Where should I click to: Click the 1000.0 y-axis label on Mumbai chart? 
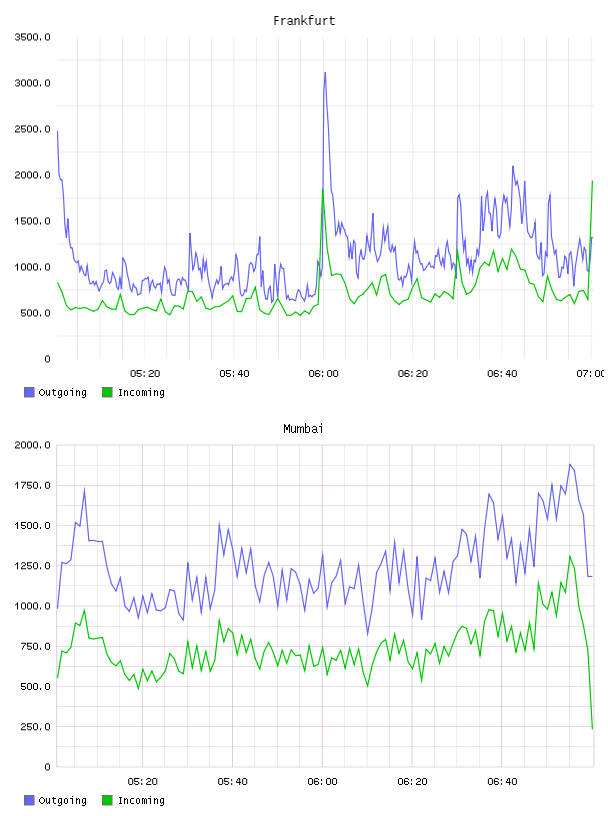click(33, 606)
